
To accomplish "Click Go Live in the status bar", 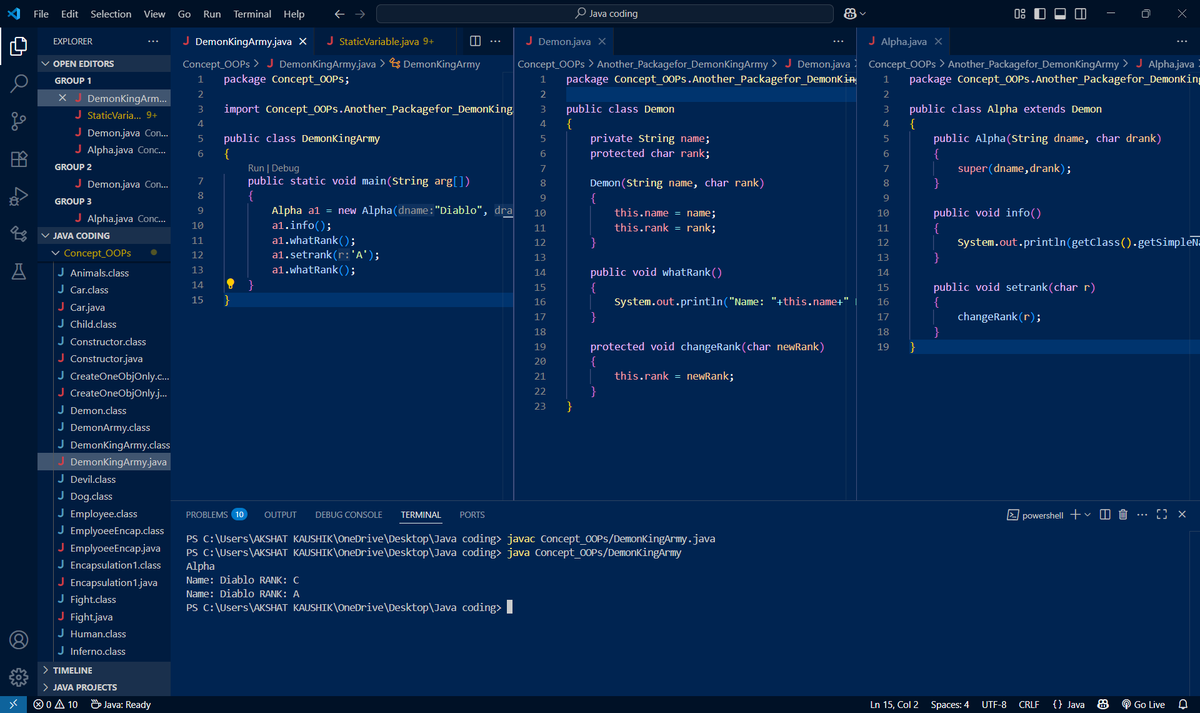I will coord(1143,704).
